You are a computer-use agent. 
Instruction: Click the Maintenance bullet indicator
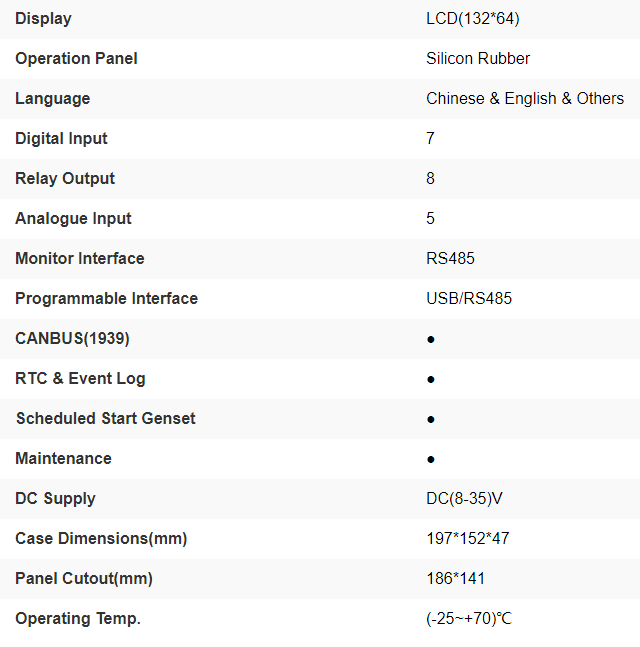tap(431, 459)
